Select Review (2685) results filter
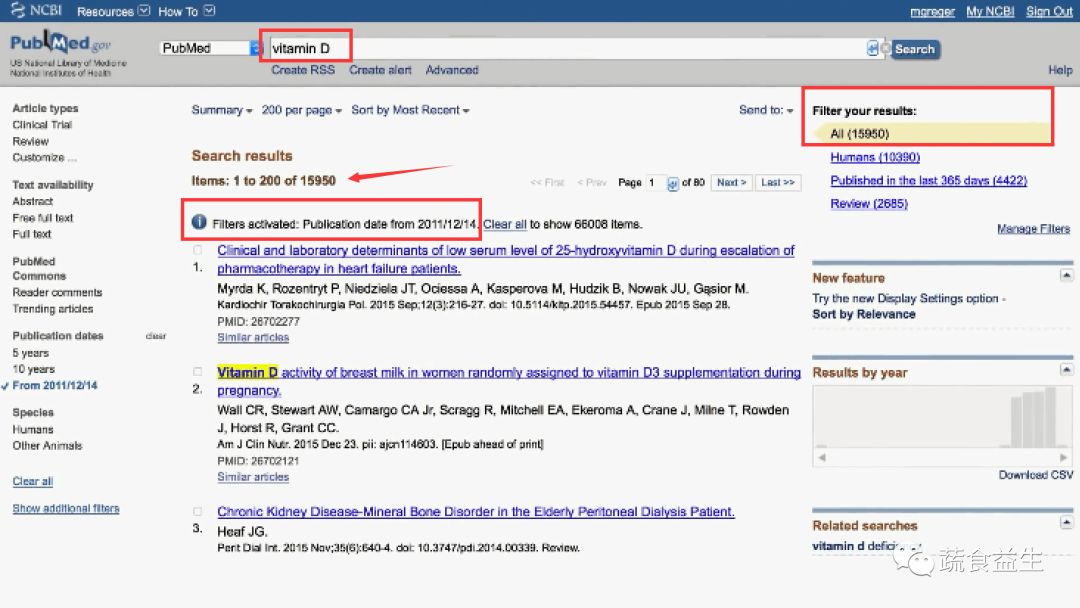Screen dimensions: 1080x608 (869, 204)
